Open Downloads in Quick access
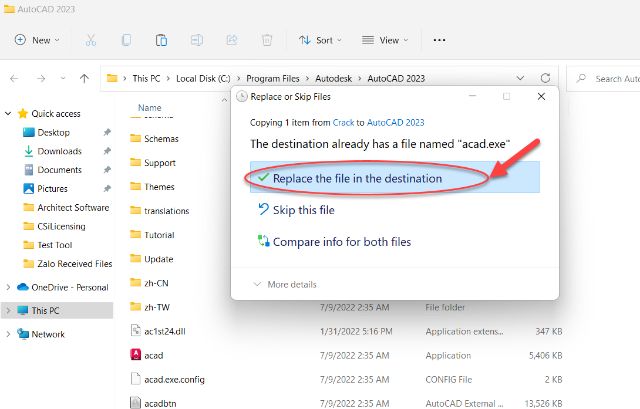The image size is (640, 409). pyautogui.click(x=59, y=151)
